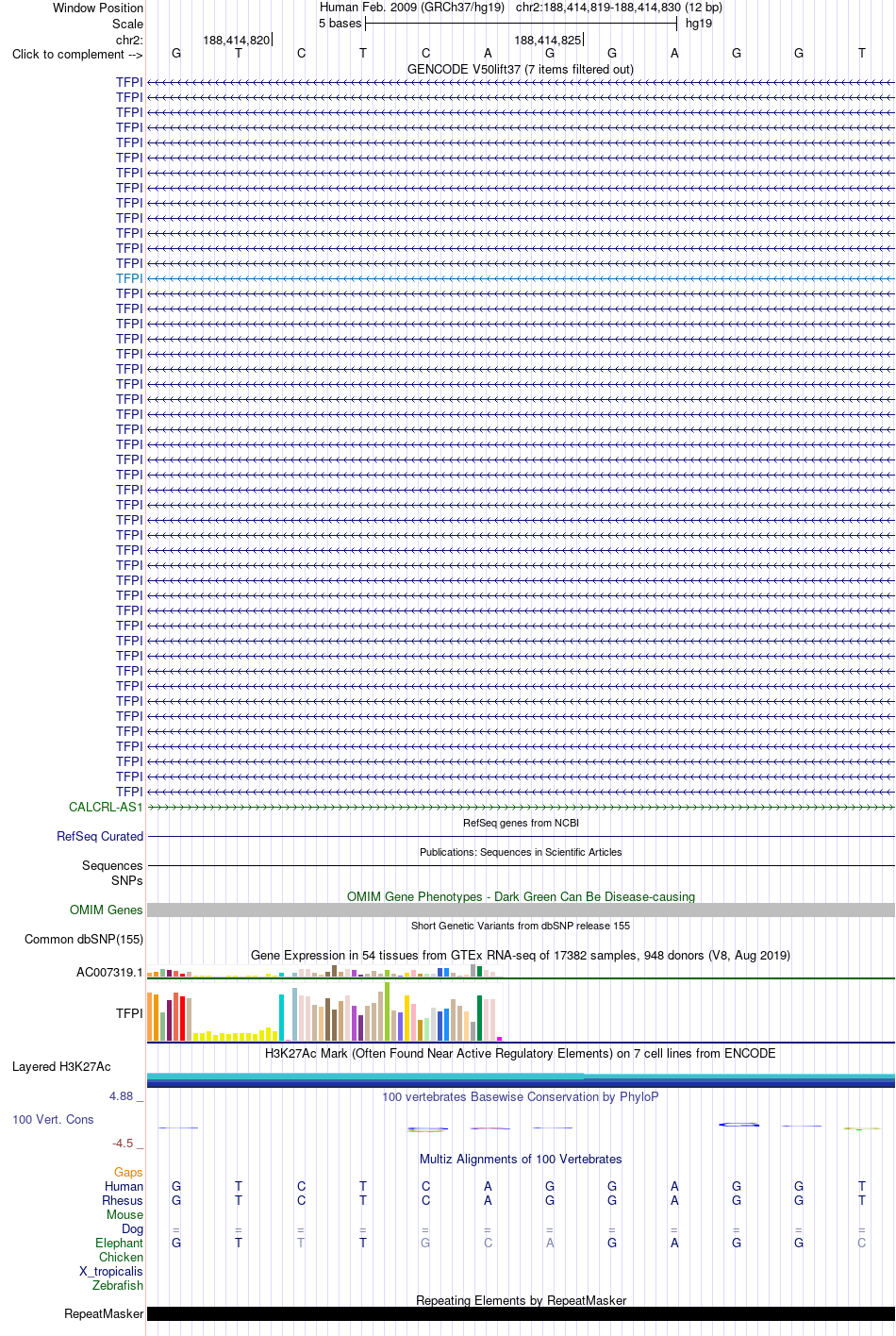The width and height of the screenshot is (896, 1336).
Task: Open the OMIM Genes label
Action: [x=107, y=910]
